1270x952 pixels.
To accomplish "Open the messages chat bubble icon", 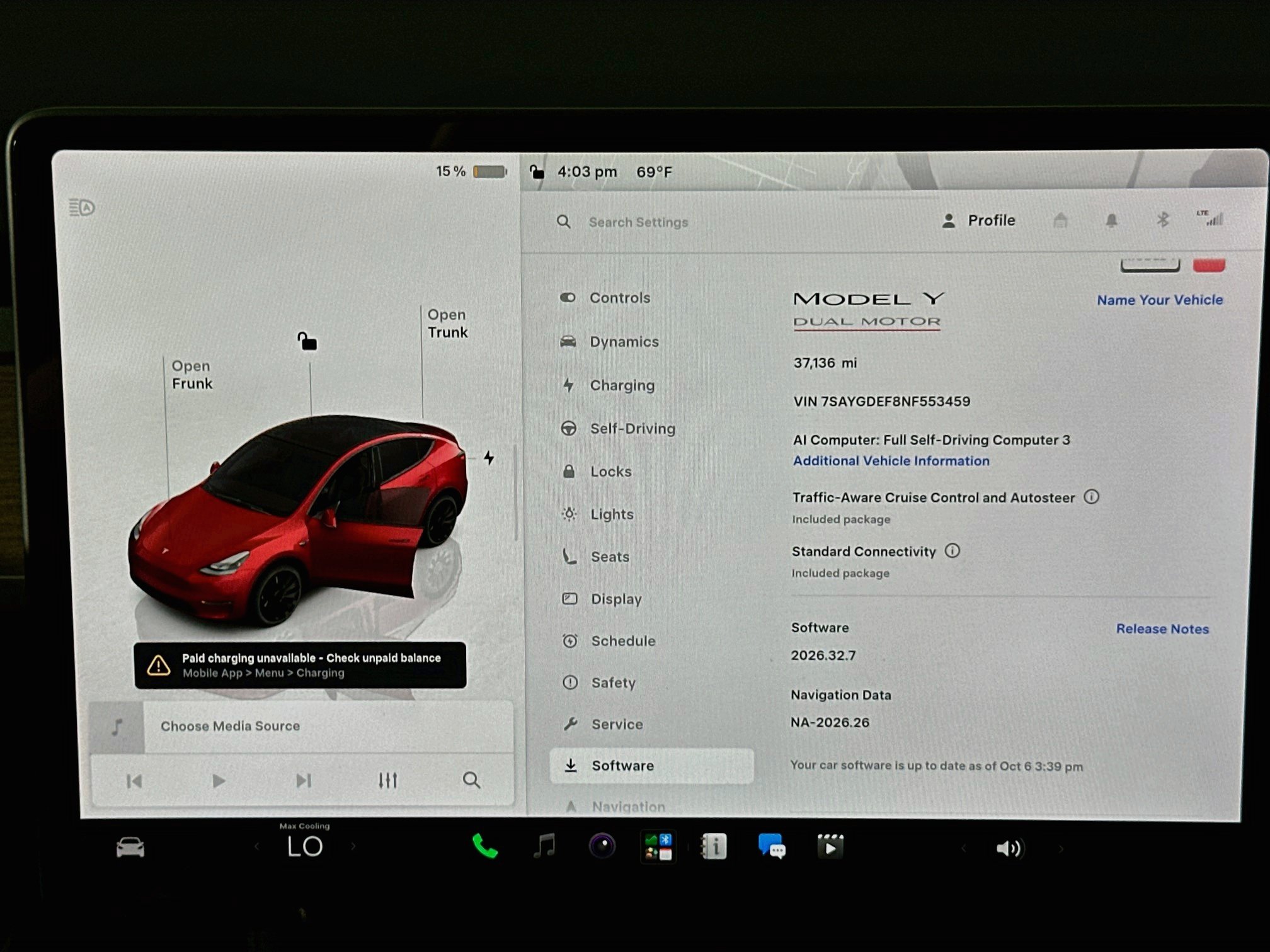I will (x=772, y=846).
